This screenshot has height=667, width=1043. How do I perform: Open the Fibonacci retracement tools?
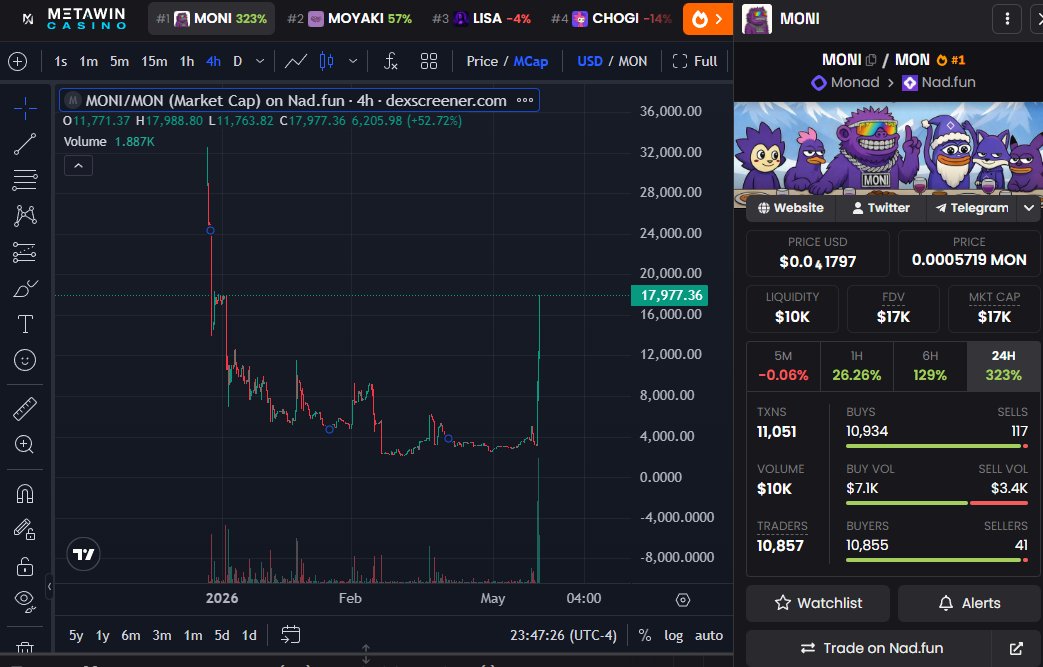(x=25, y=180)
